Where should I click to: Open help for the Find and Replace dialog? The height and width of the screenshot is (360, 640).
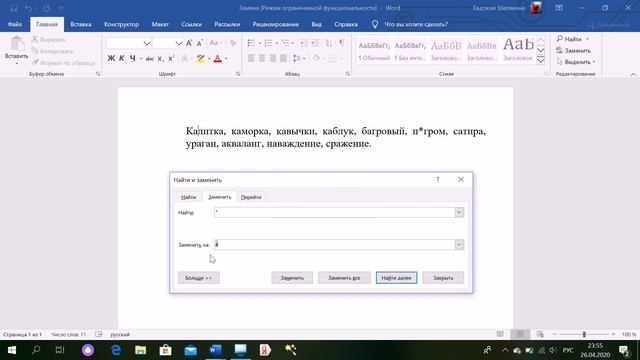point(438,180)
